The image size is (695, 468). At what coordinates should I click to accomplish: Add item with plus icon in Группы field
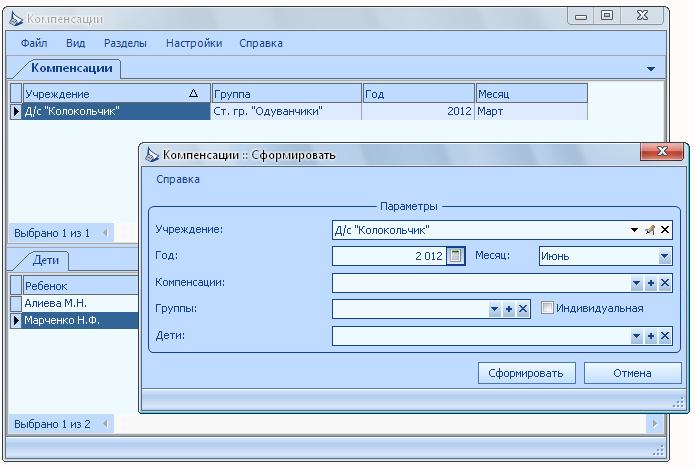509,309
